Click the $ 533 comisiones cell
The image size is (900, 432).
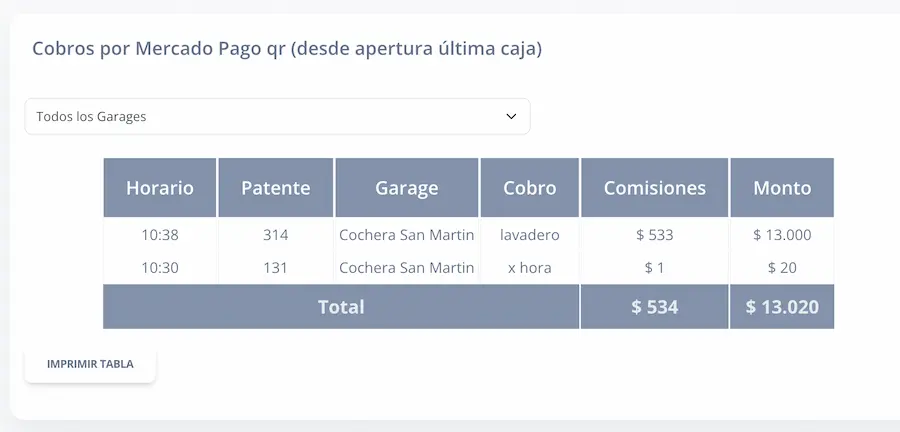point(655,236)
